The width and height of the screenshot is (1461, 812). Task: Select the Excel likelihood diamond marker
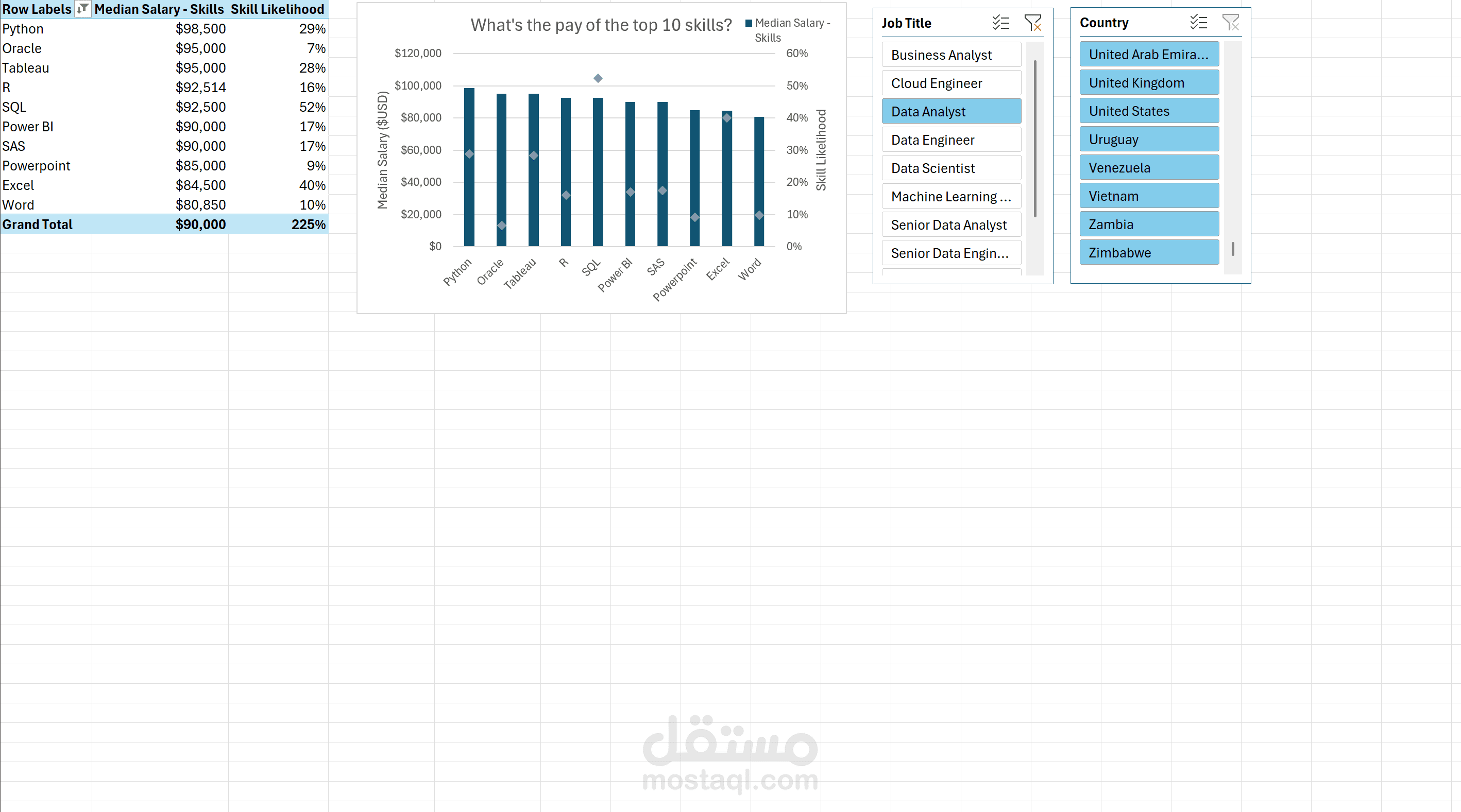(726, 118)
